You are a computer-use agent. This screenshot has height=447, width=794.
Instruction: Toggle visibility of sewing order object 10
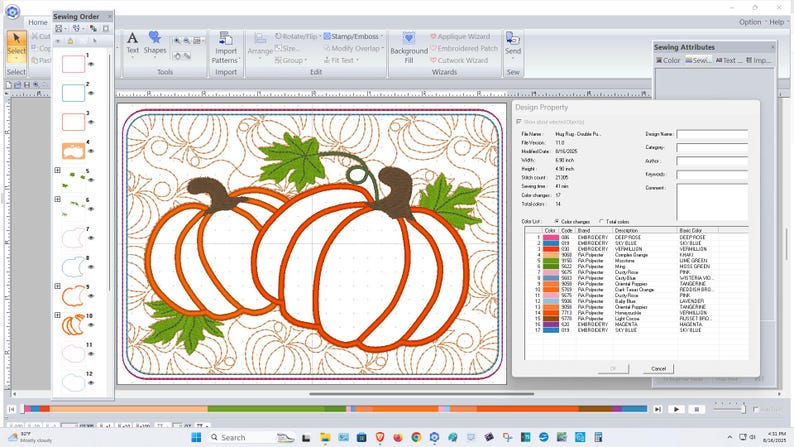pos(91,324)
